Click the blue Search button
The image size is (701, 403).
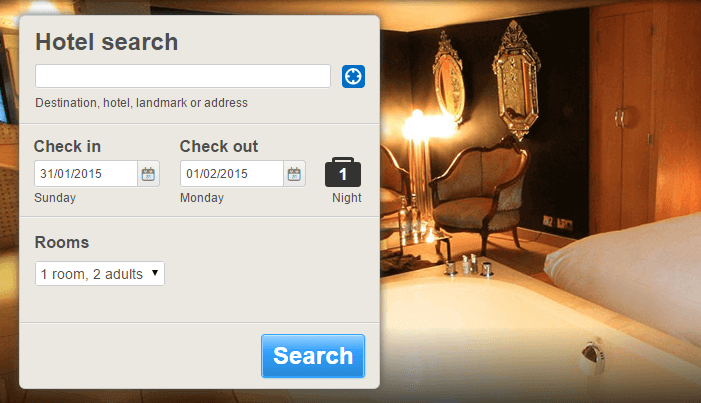313,356
